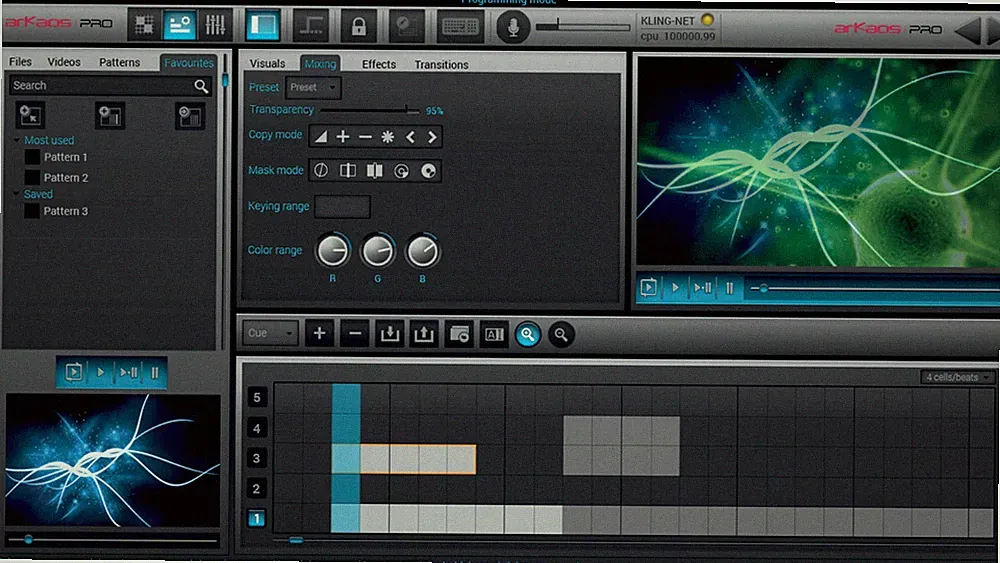Switch to the Visuals tab
Screen dimensions: 1000x563
point(267,63)
